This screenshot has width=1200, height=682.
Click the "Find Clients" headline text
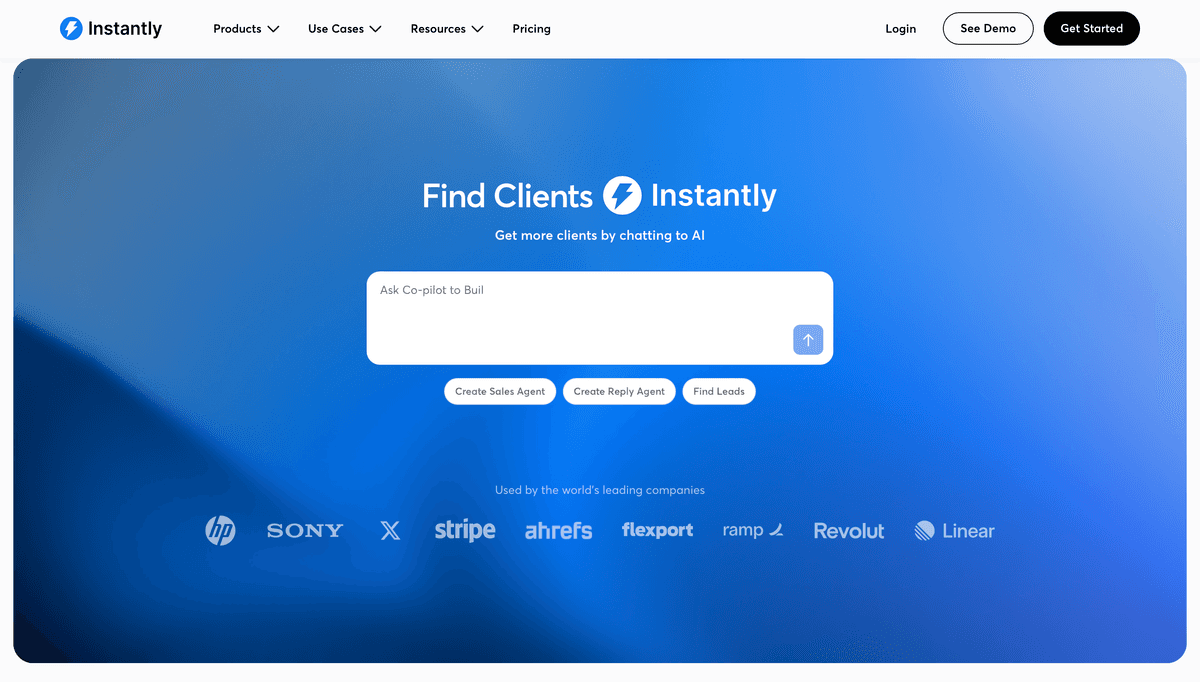[507, 195]
